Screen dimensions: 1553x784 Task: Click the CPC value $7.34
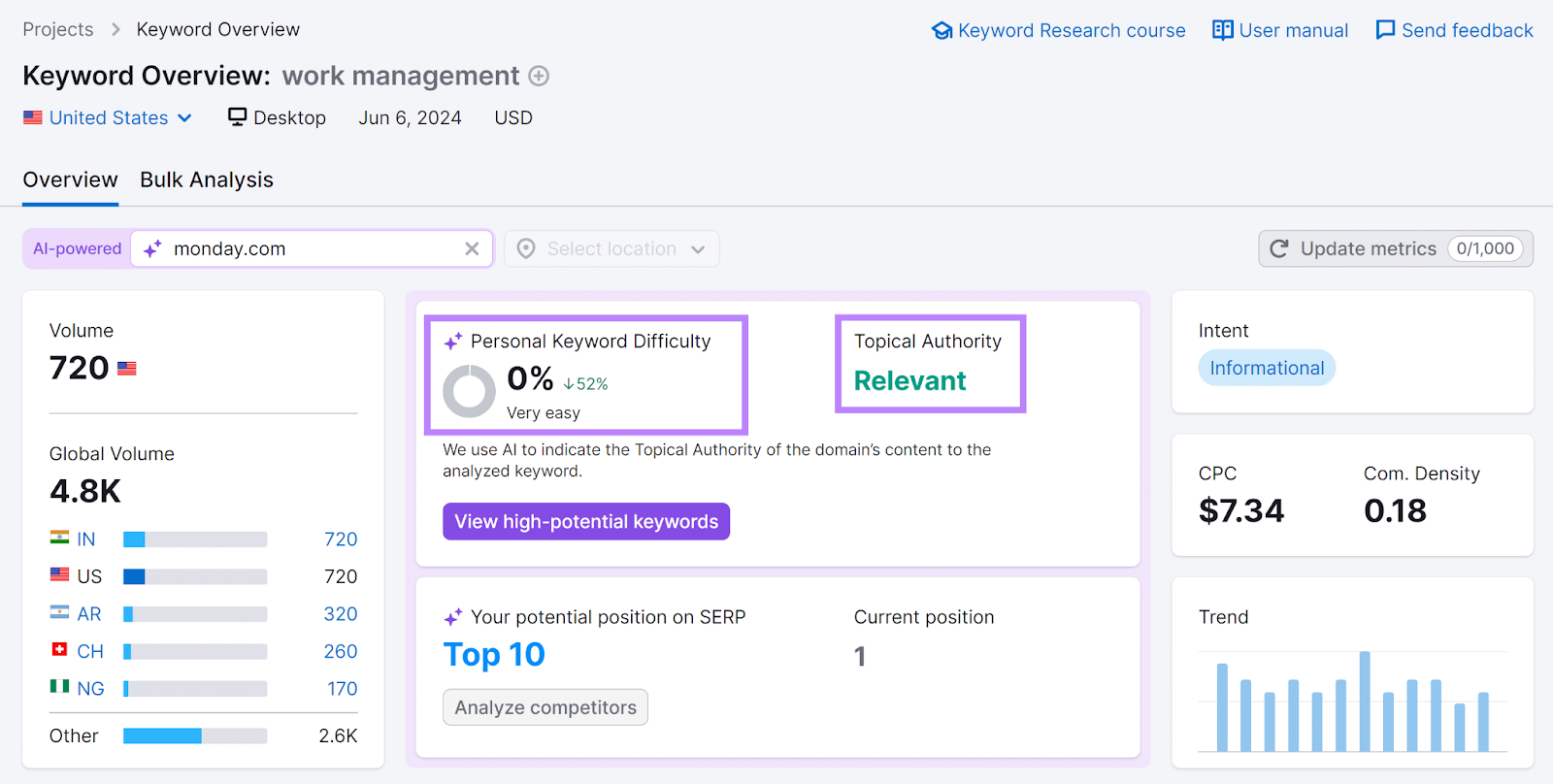click(x=1241, y=511)
